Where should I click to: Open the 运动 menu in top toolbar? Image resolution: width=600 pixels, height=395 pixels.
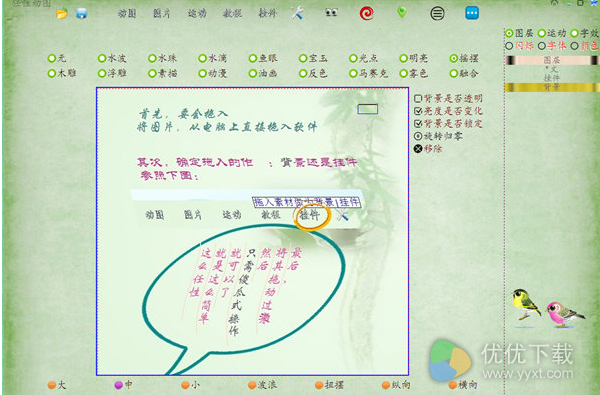pyautogui.click(x=197, y=13)
